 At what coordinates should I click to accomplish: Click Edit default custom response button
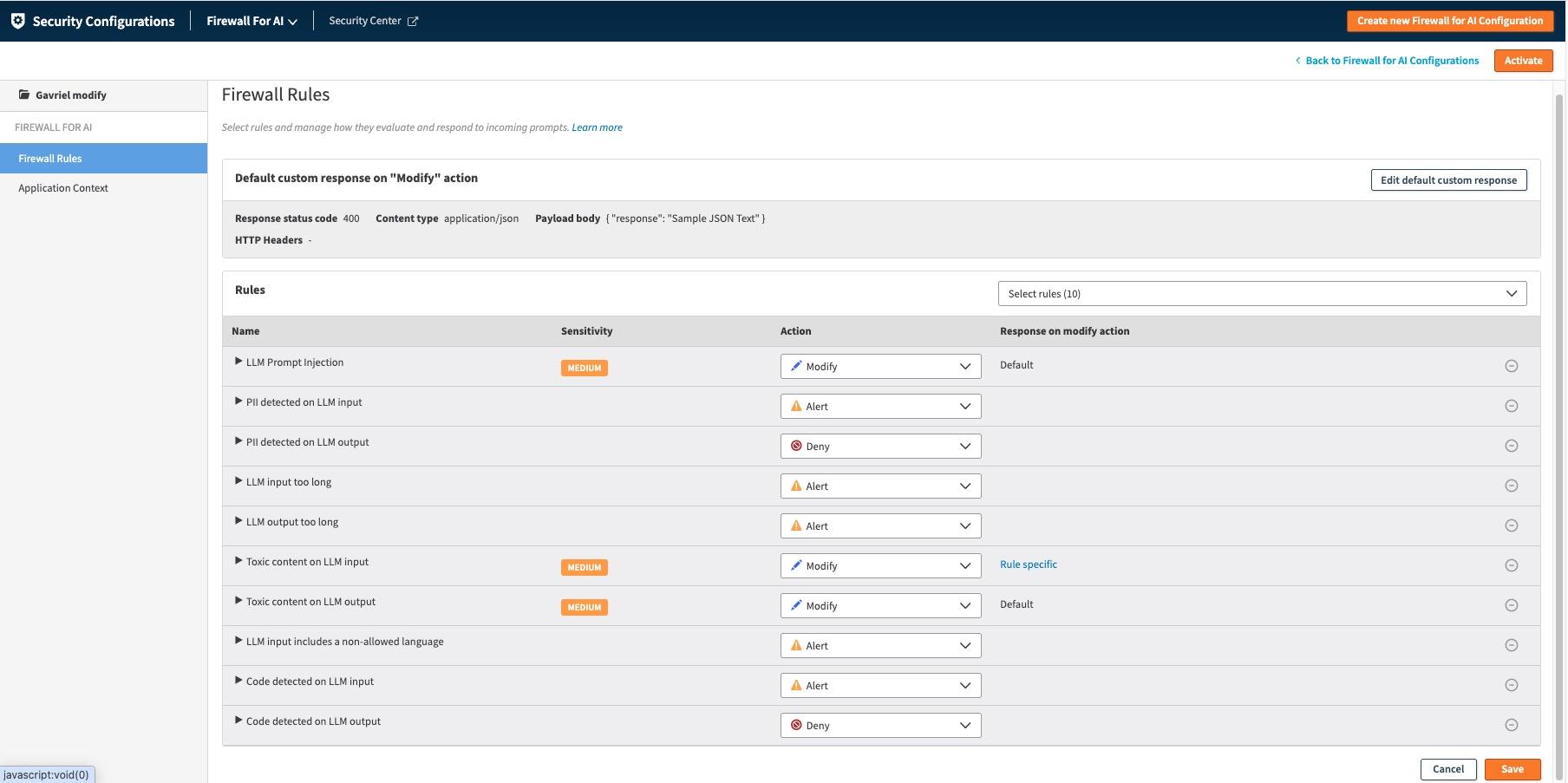pos(1448,180)
